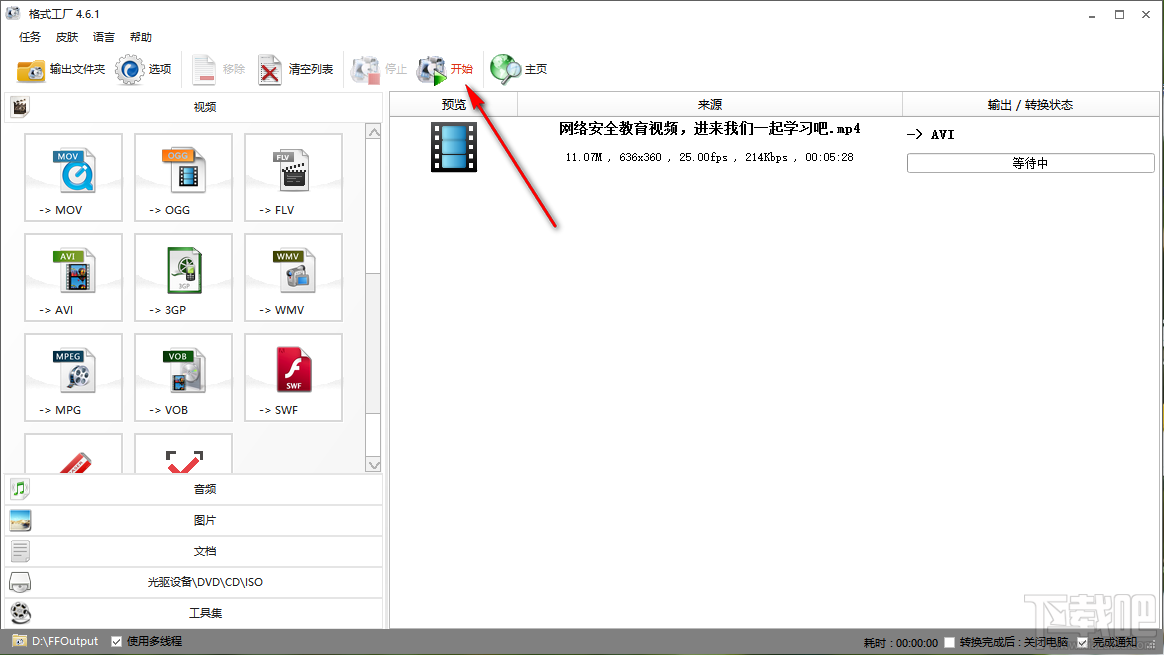Click the format list scroll-down arrow

click(x=373, y=465)
